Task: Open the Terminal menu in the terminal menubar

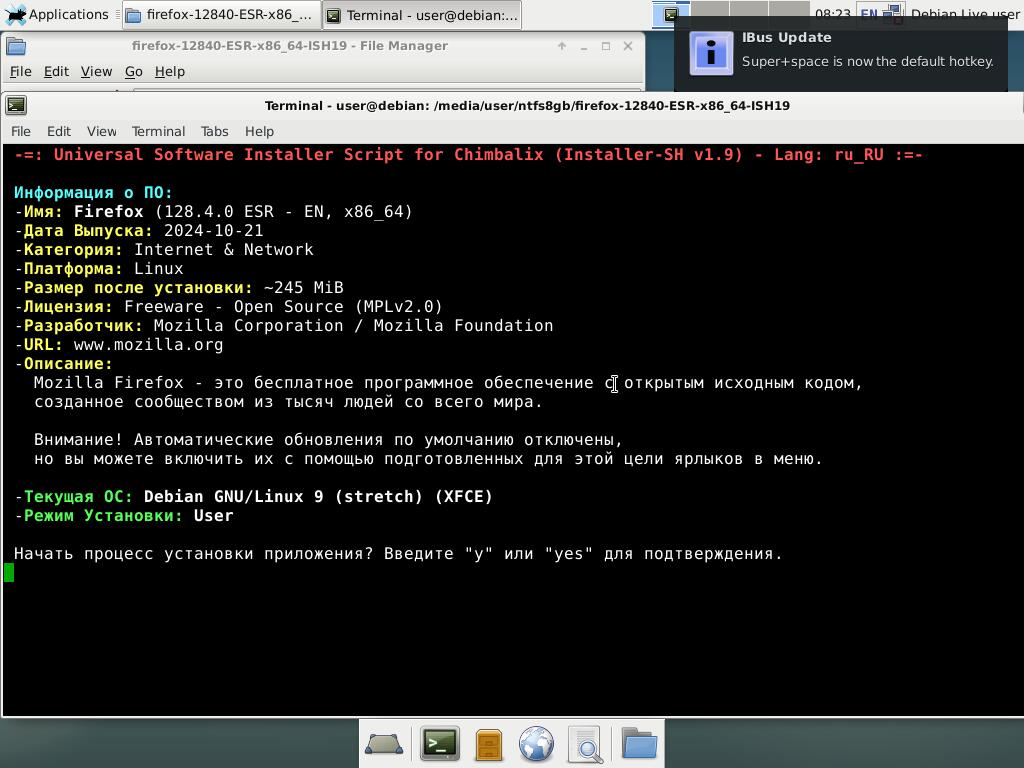Action: [x=159, y=131]
